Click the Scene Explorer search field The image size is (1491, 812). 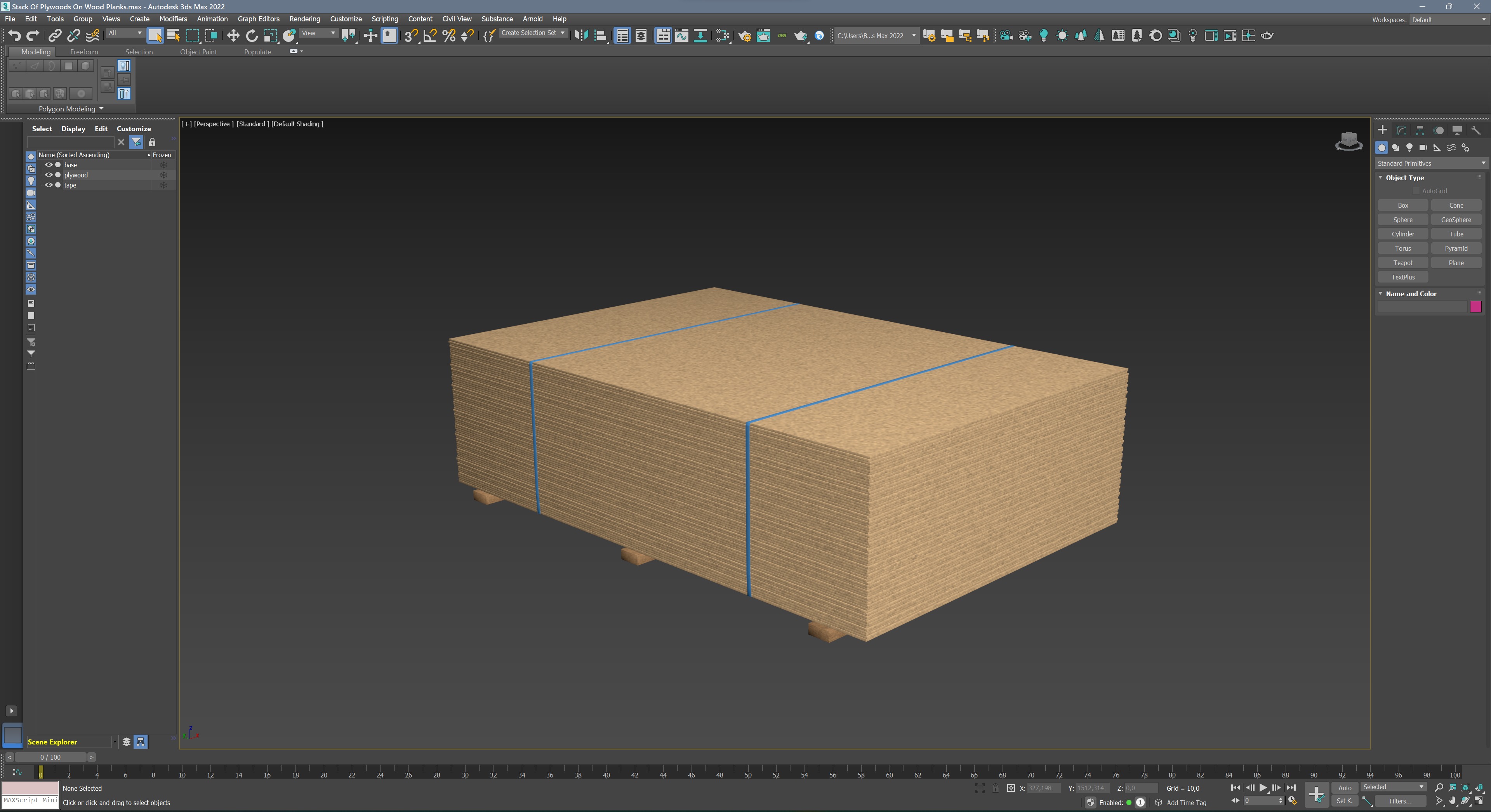click(71, 142)
